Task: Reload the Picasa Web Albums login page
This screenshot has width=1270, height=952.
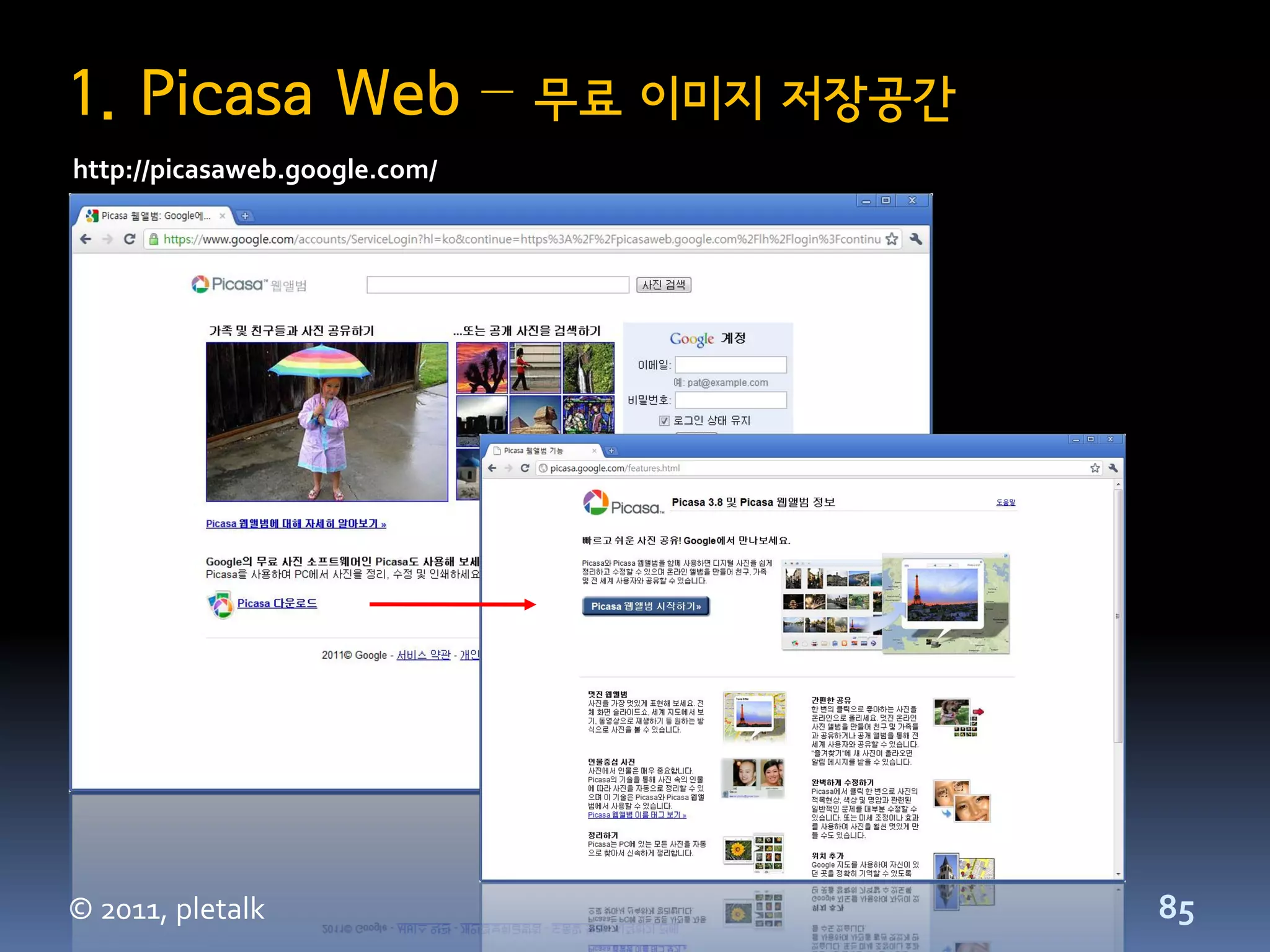Action: click(129, 239)
